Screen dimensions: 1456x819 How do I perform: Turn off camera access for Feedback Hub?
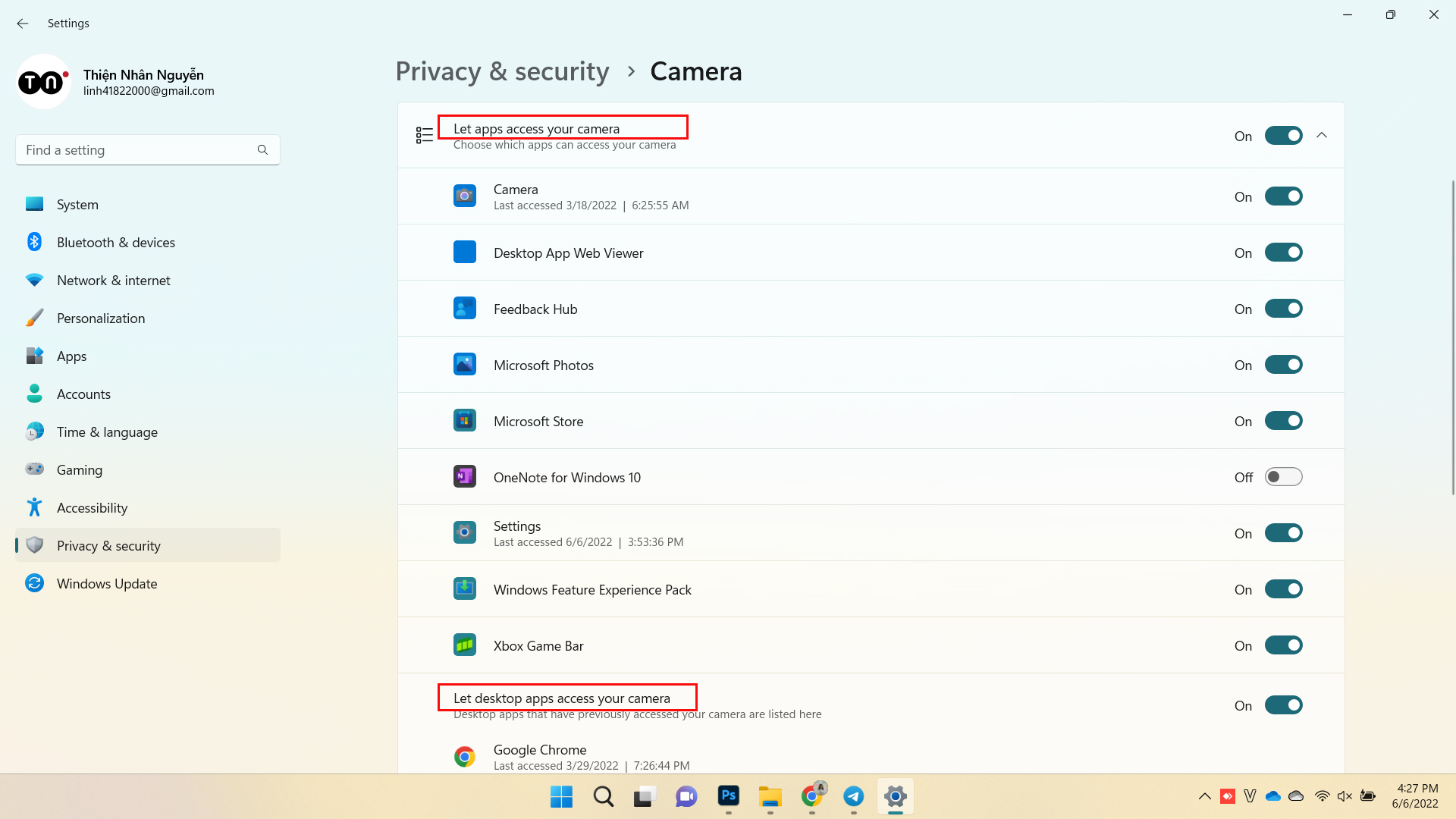click(x=1283, y=308)
